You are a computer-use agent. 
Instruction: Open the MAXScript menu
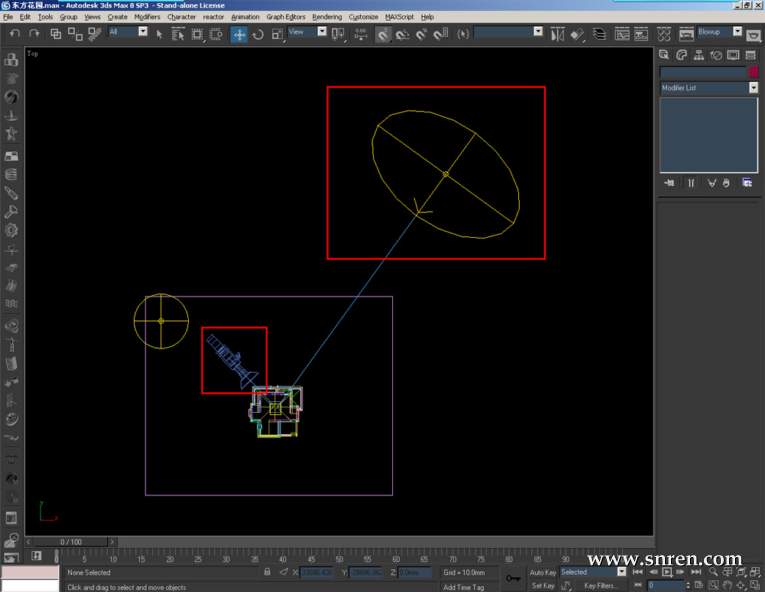point(399,17)
